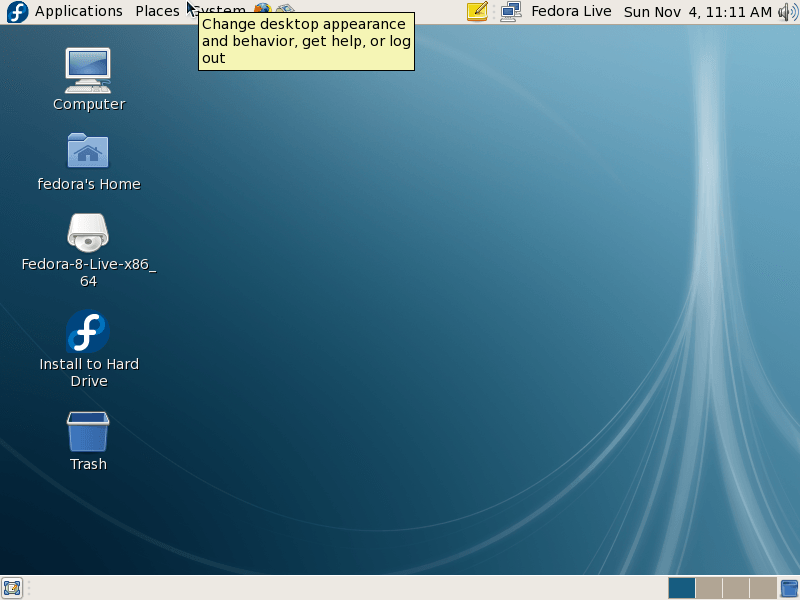Launch the email client icon on the panel
Image resolution: width=800 pixels, height=600 pixels.
[x=286, y=7]
